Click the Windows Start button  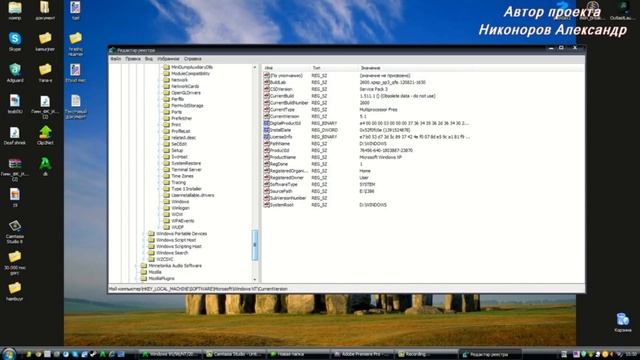(8, 354)
